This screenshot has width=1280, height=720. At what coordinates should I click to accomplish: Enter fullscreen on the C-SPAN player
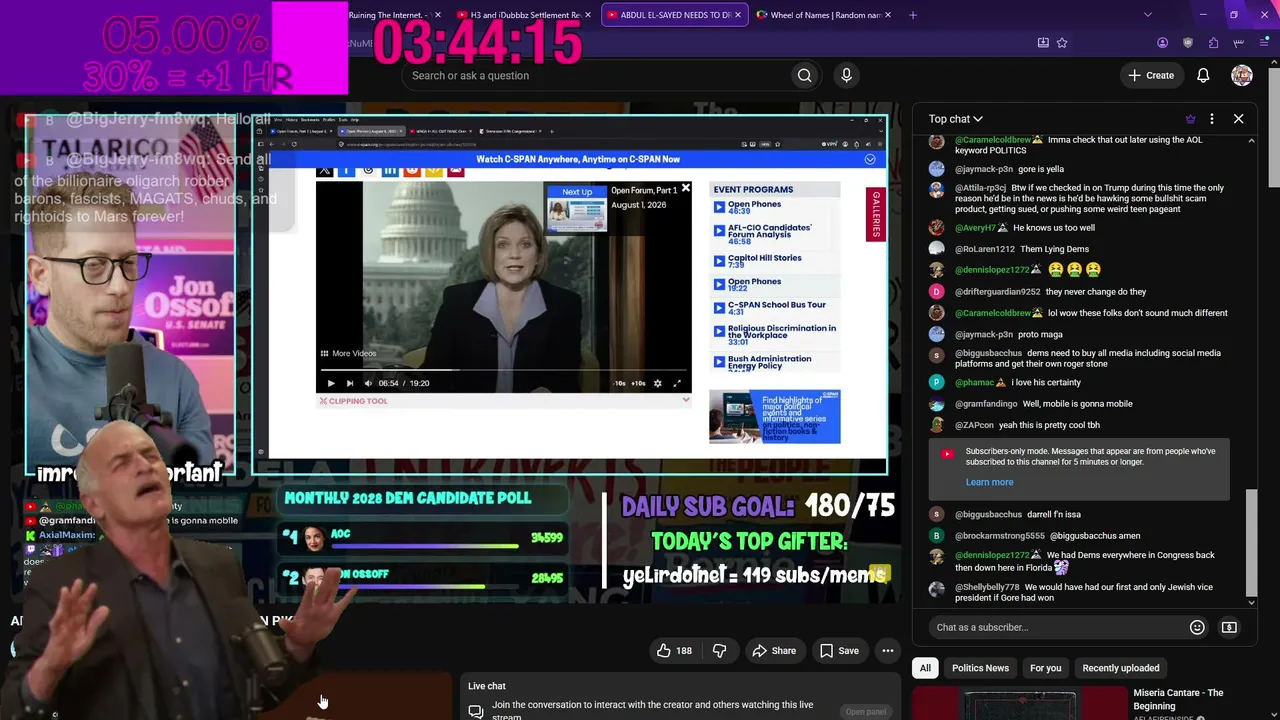pos(677,383)
